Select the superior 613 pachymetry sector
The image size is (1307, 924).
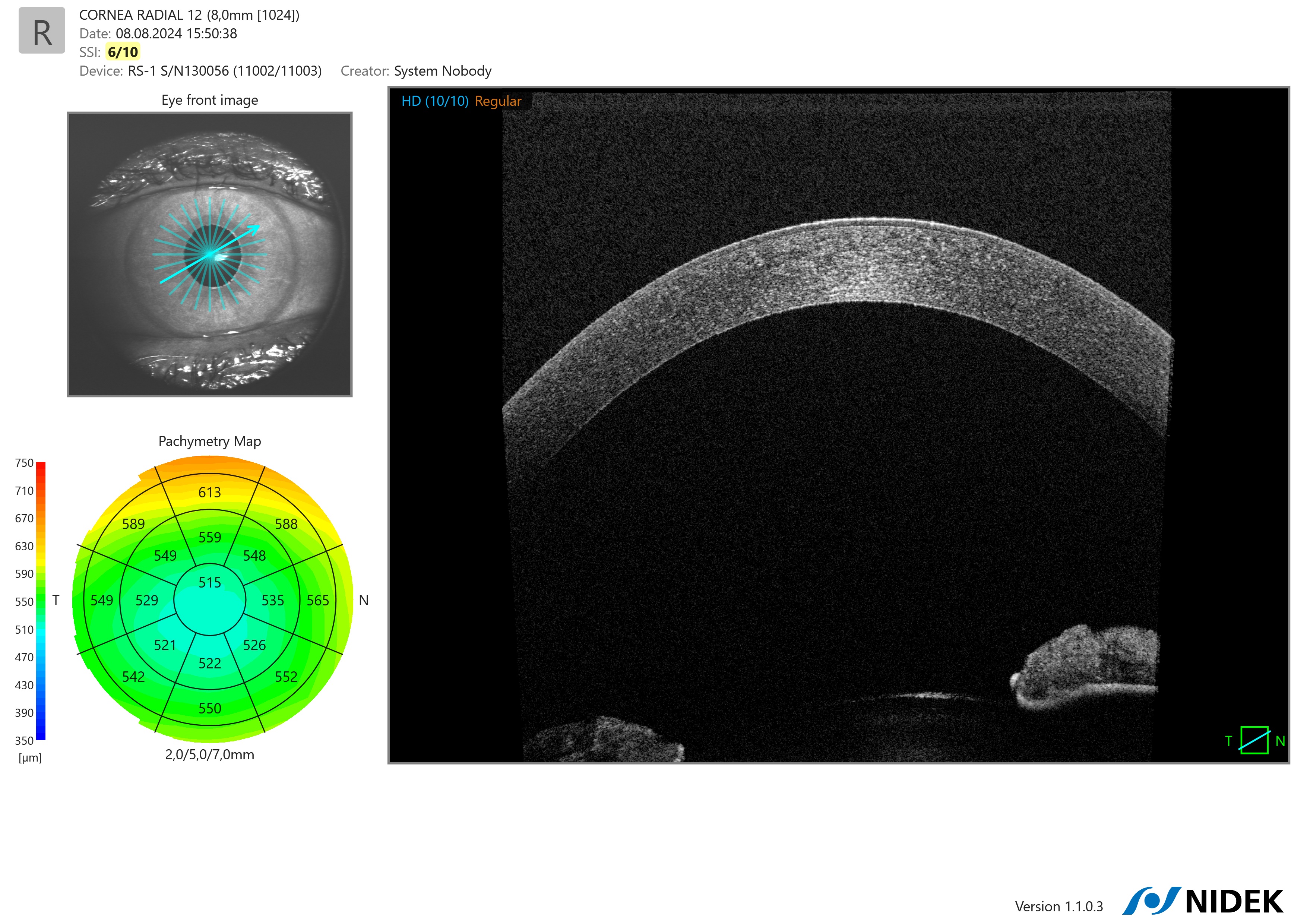click(209, 493)
